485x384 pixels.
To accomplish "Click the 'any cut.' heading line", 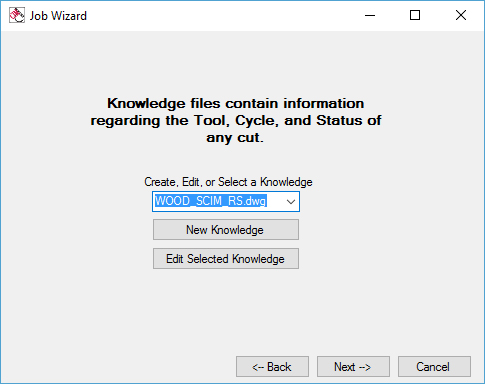I will point(235,138).
